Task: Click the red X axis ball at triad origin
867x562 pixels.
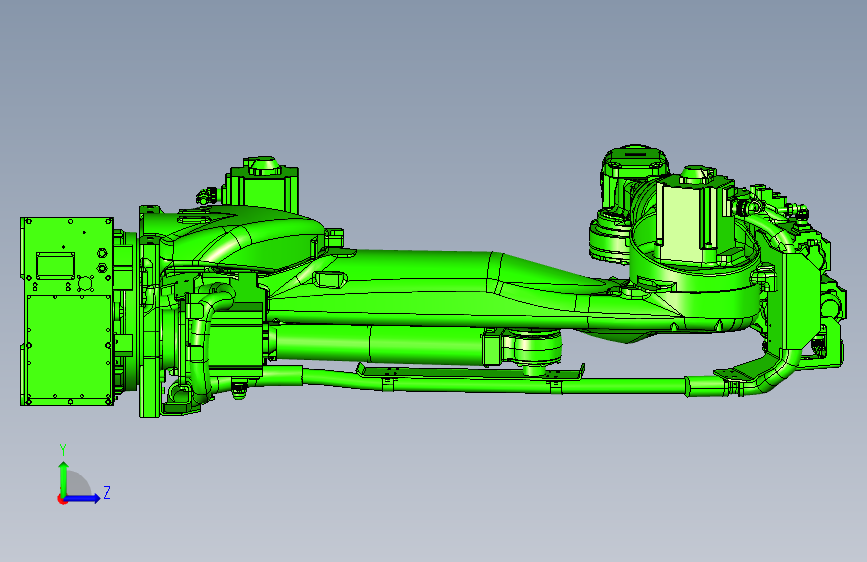Action: [x=62, y=499]
